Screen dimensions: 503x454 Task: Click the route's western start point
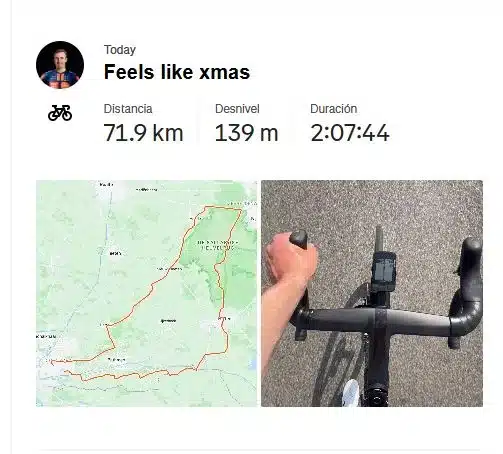[52, 361]
